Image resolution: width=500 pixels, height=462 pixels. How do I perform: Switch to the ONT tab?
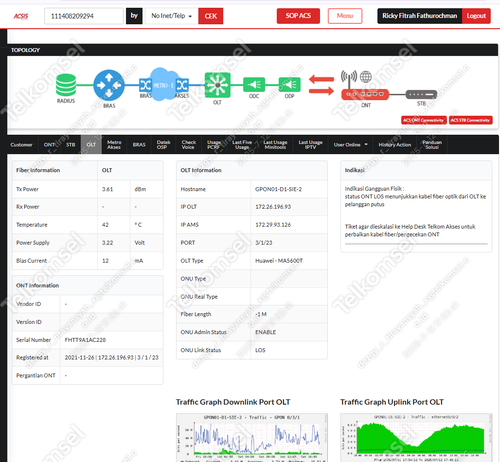pos(49,145)
